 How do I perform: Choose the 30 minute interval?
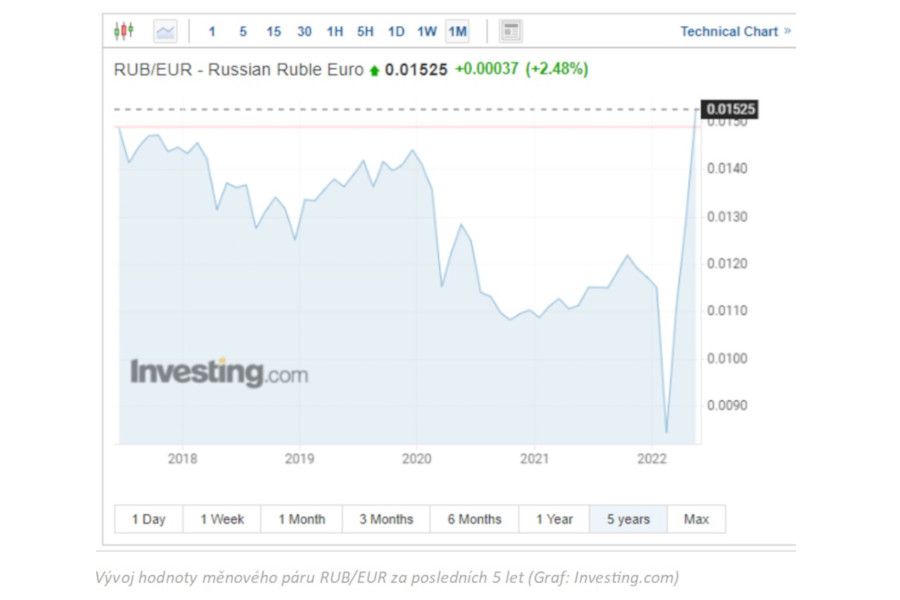tap(304, 31)
